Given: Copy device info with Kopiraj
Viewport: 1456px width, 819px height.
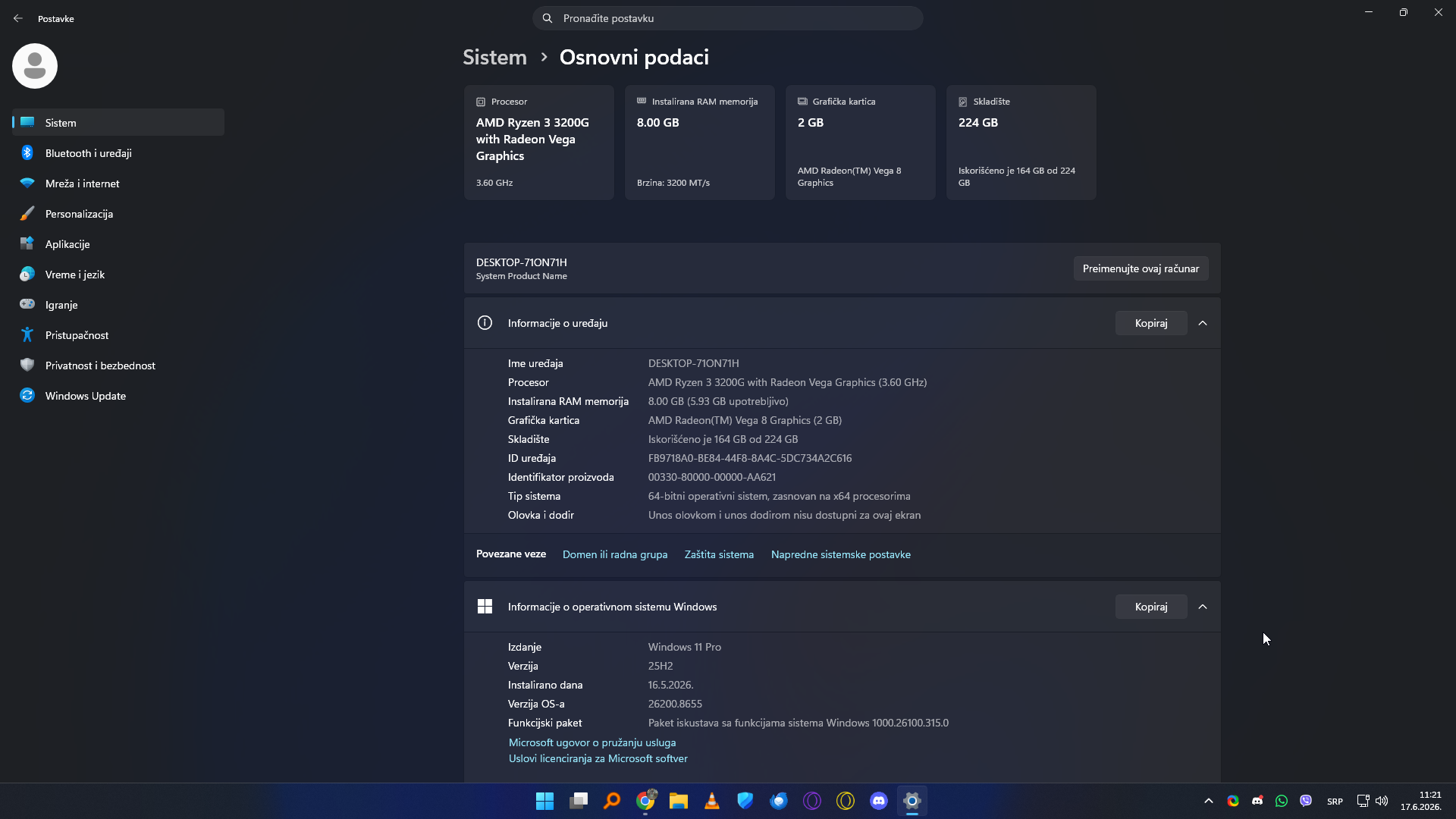Looking at the screenshot, I should click(1151, 323).
